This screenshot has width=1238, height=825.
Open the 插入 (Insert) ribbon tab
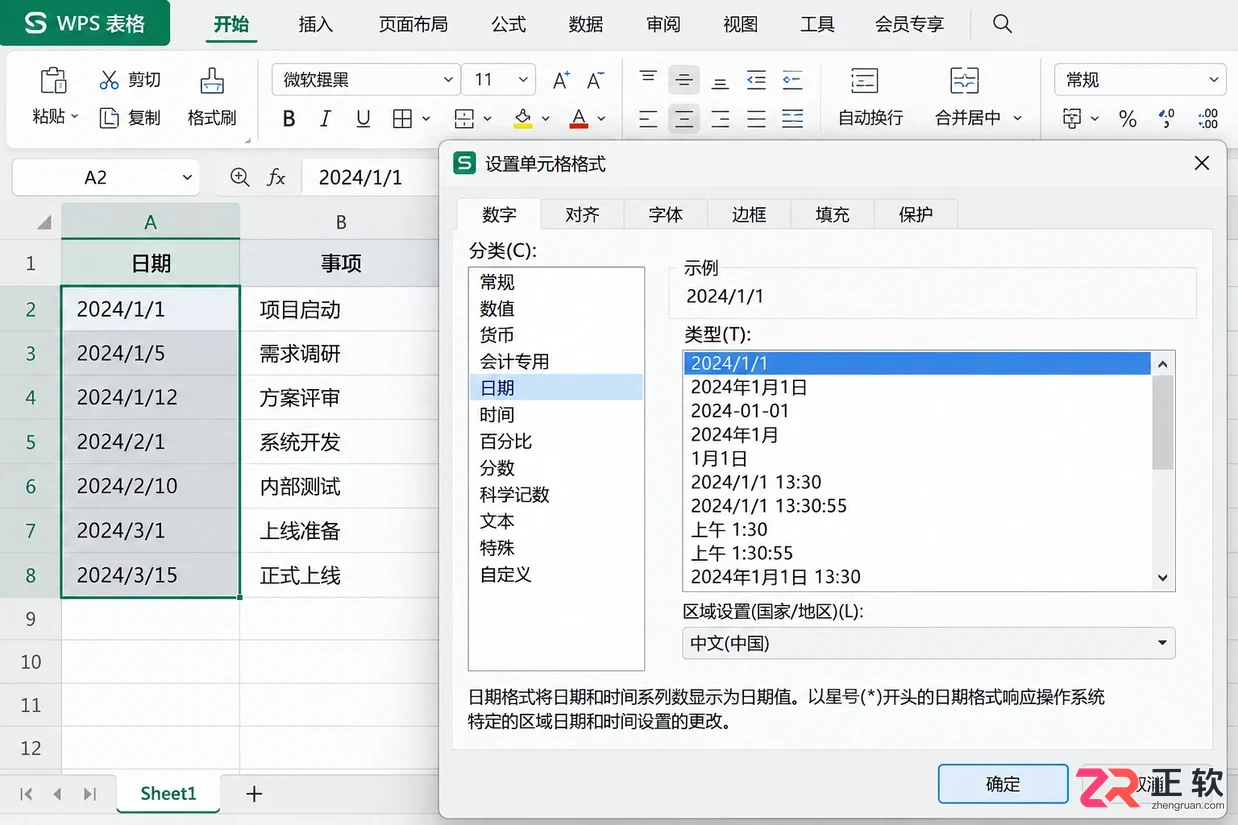[316, 24]
